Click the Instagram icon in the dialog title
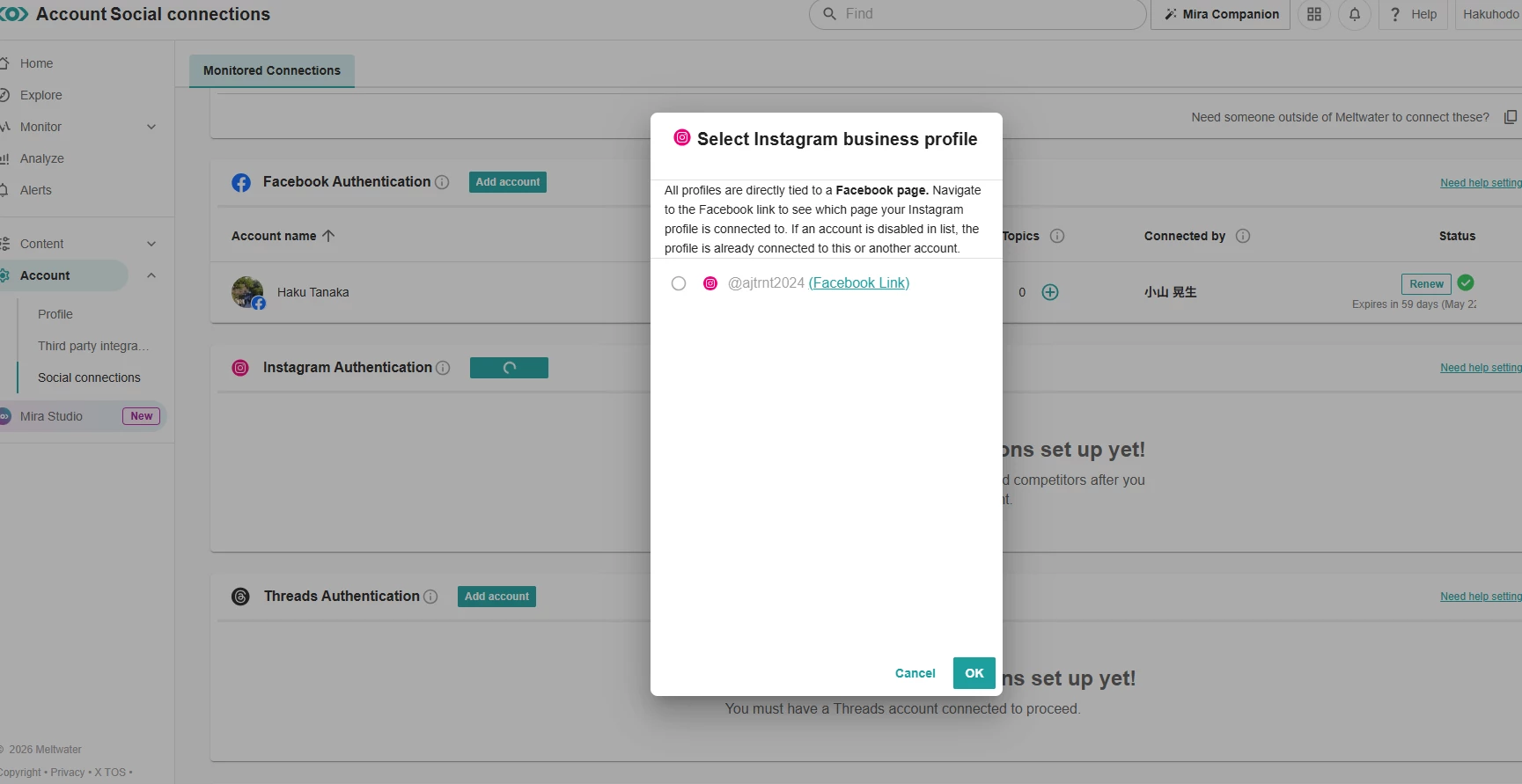Image resolution: width=1522 pixels, height=784 pixels. pos(681,137)
